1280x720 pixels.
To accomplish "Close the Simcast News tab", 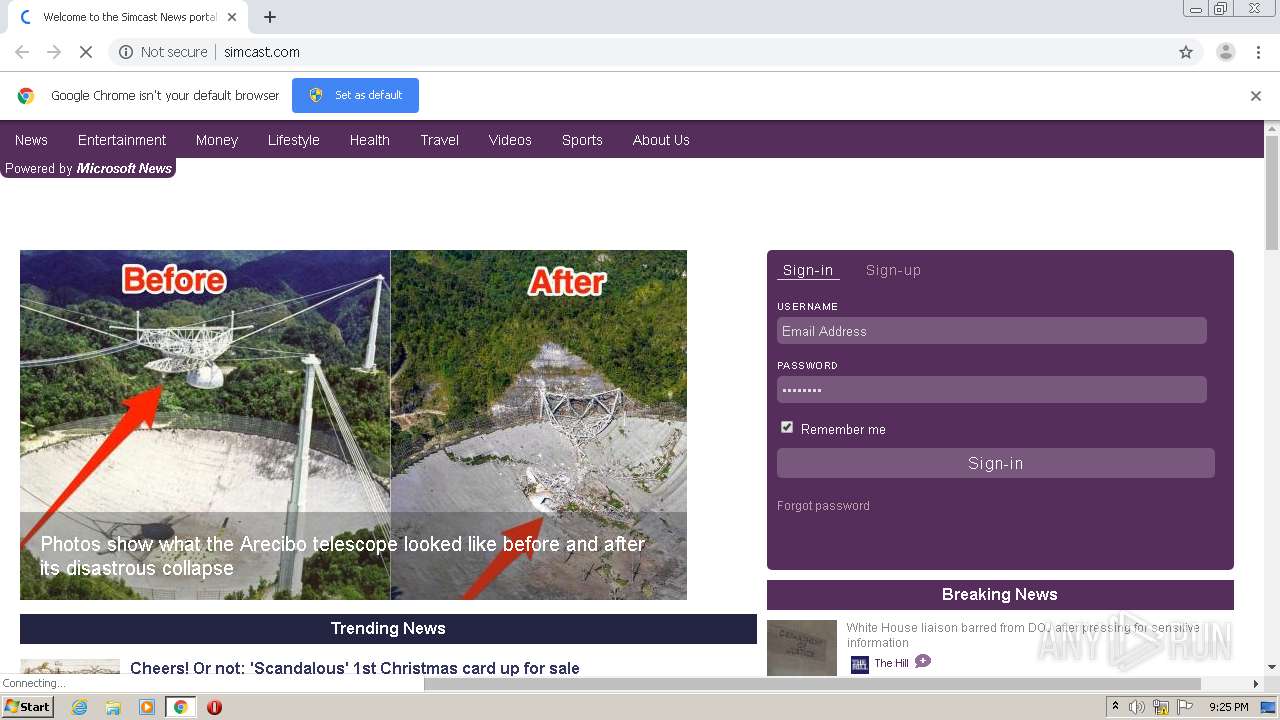I will tap(232, 17).
